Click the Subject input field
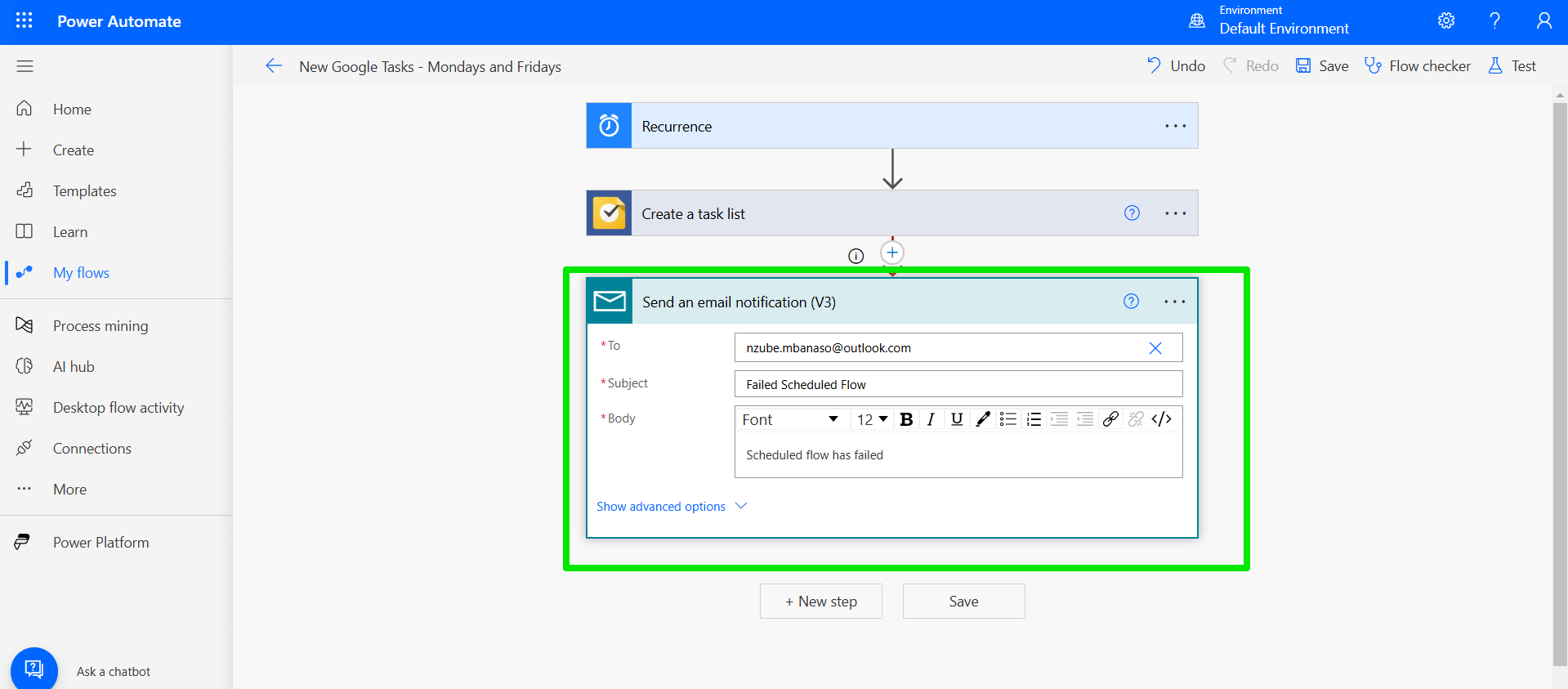Screen dimensions: 1568x689 958,384
